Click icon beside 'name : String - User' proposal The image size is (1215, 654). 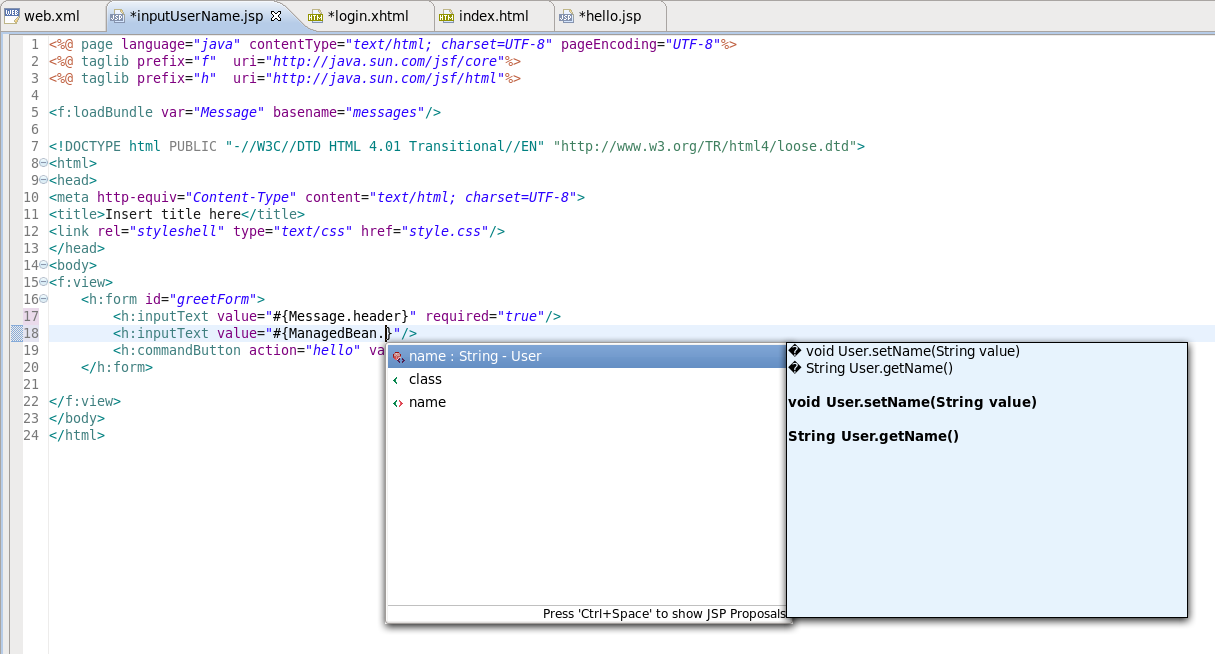398,357
